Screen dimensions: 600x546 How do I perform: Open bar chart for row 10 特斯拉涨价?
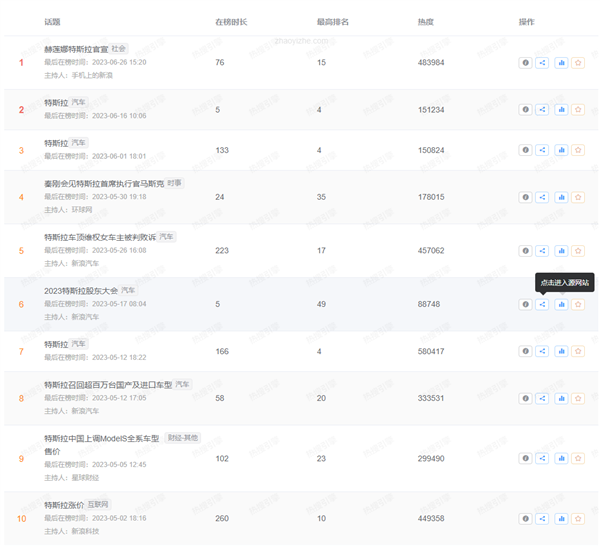(x=560, y=519)
